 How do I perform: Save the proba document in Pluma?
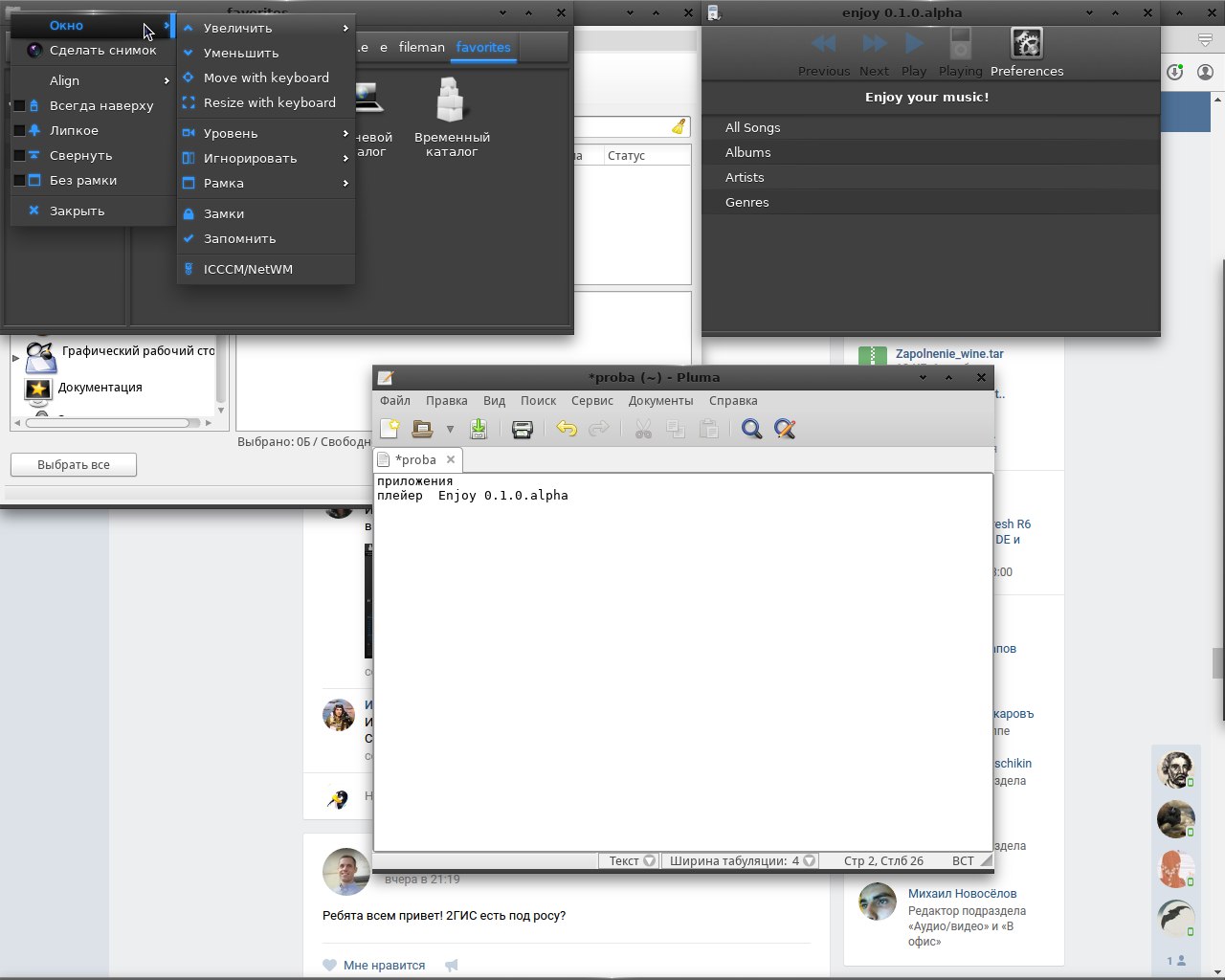[x=479, y=429]
